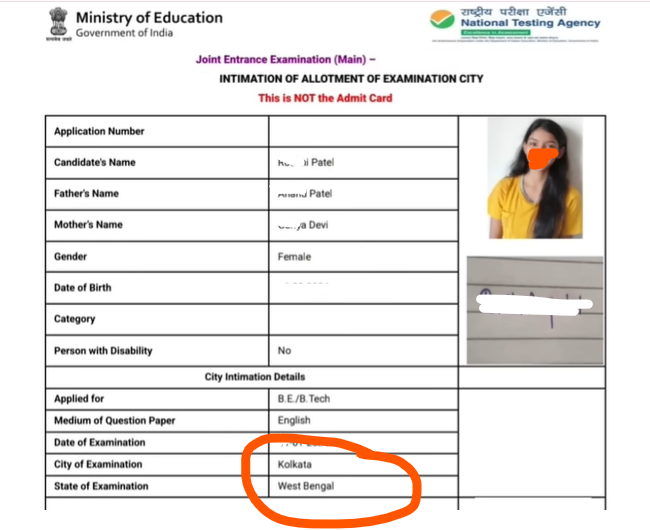Click the National Testing Agency logo
Screen dimensions: 650x530
(515, 25)
